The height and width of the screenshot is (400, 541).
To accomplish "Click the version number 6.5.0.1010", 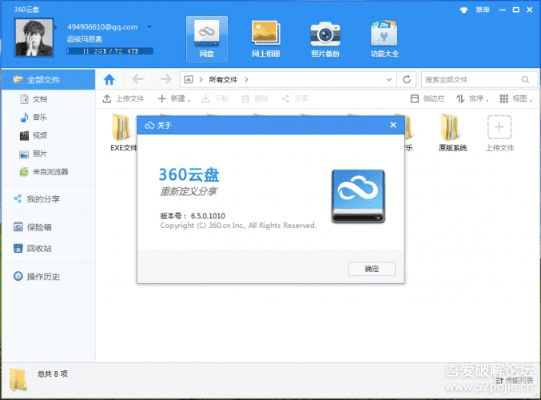I will pyautogui.click(x=208, y=216).
